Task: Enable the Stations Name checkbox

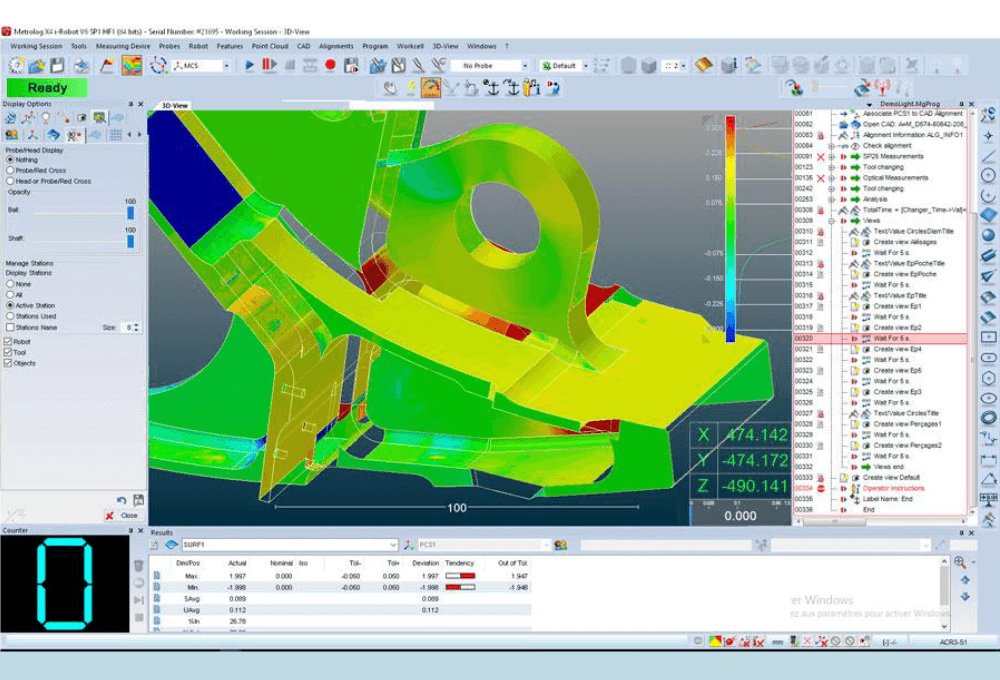Action: click(10, 327)
